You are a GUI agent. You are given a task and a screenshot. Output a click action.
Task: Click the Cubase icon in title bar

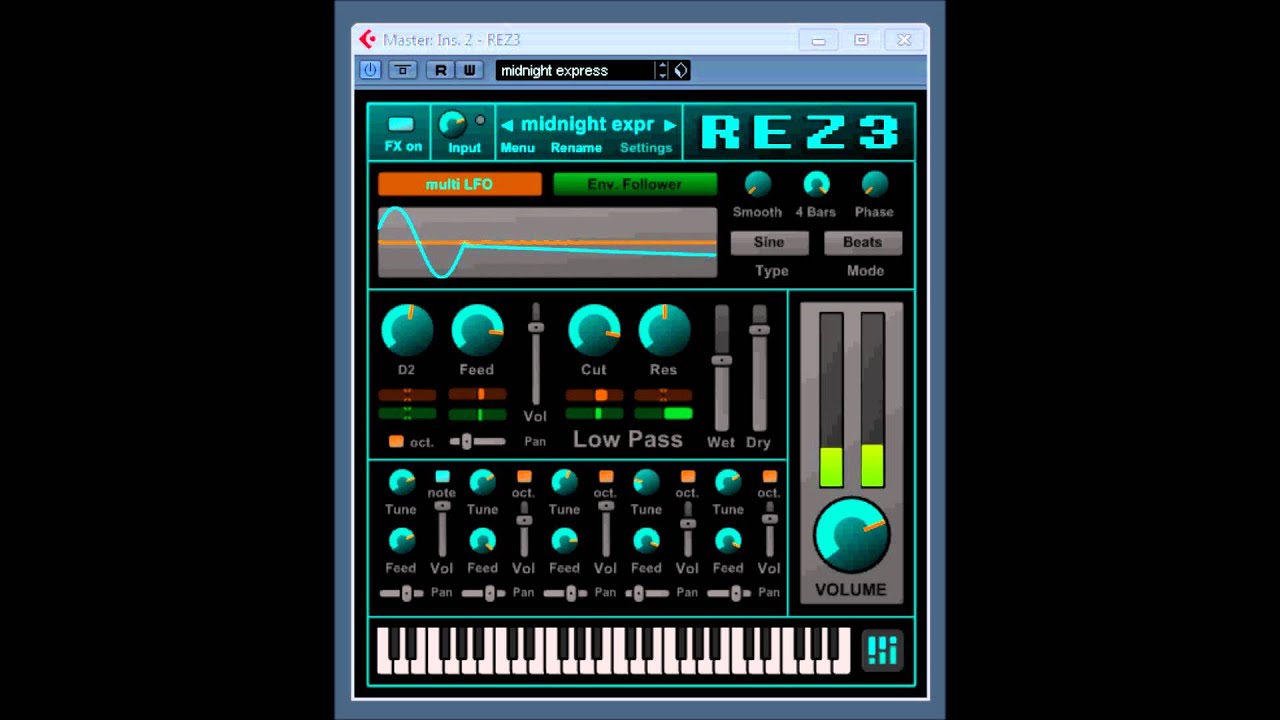tap(368, 39)
